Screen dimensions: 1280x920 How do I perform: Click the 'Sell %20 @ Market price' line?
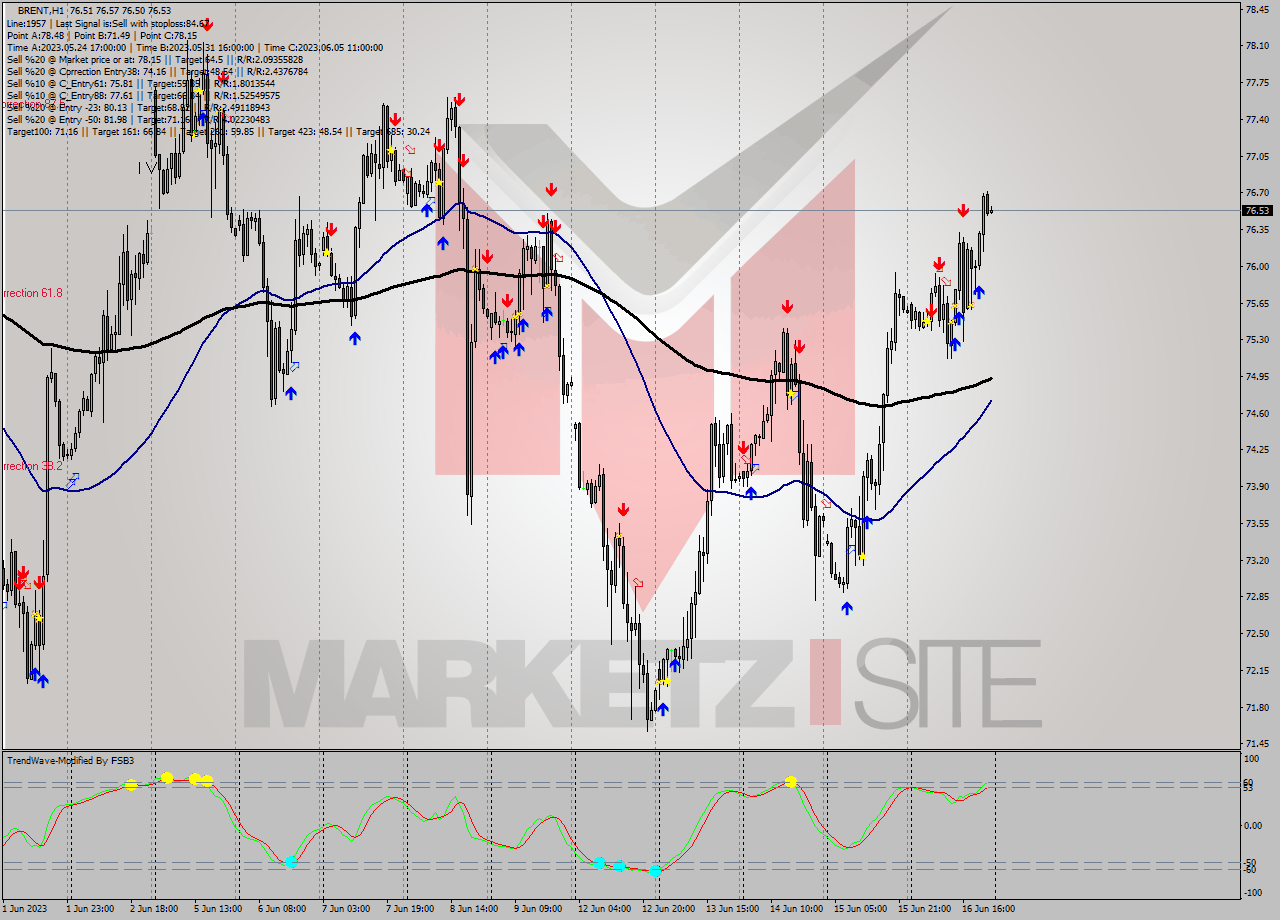coord(153,59)
